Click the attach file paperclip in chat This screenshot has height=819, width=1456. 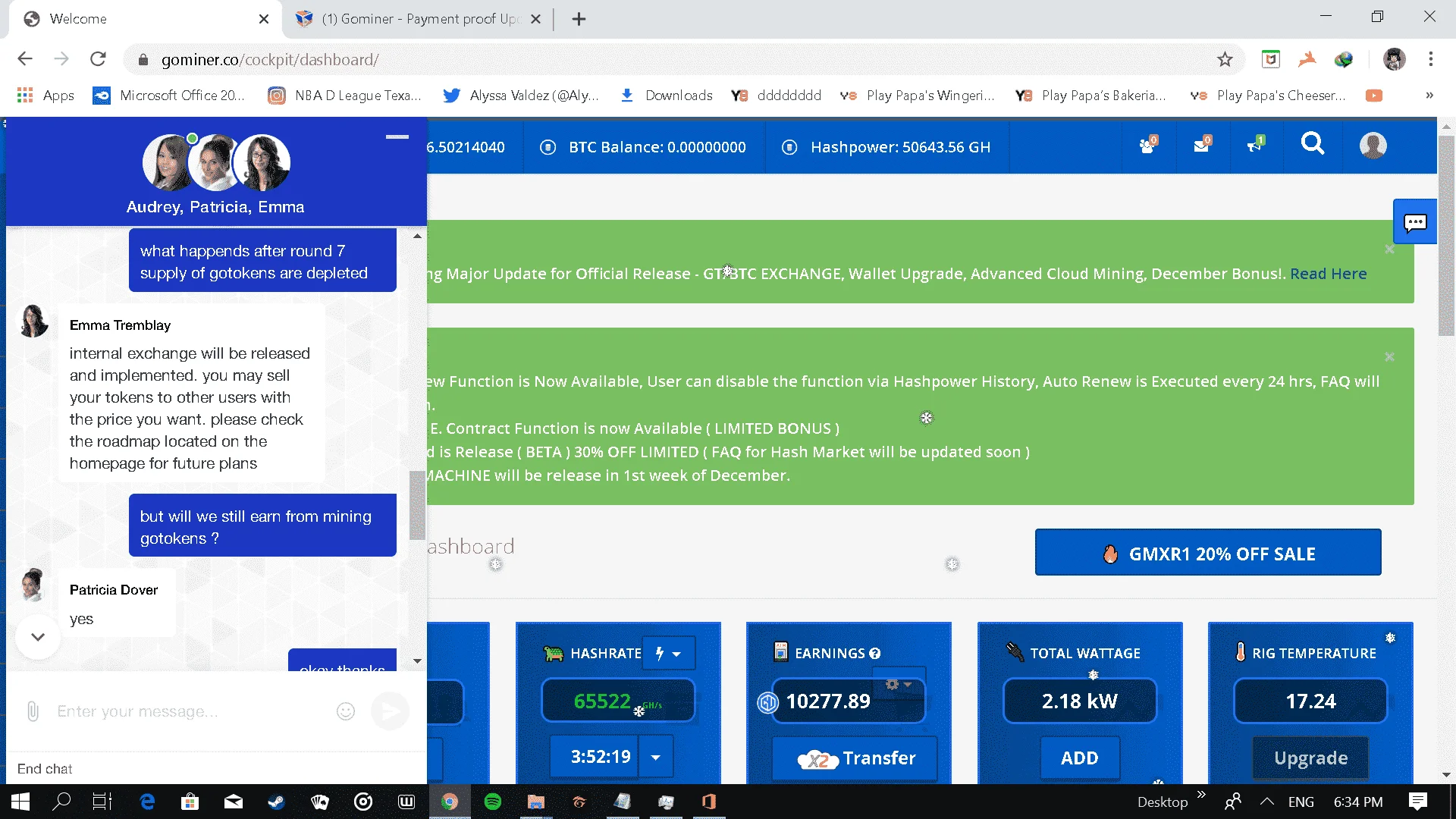pyautogui.click(x=33, y=711)
